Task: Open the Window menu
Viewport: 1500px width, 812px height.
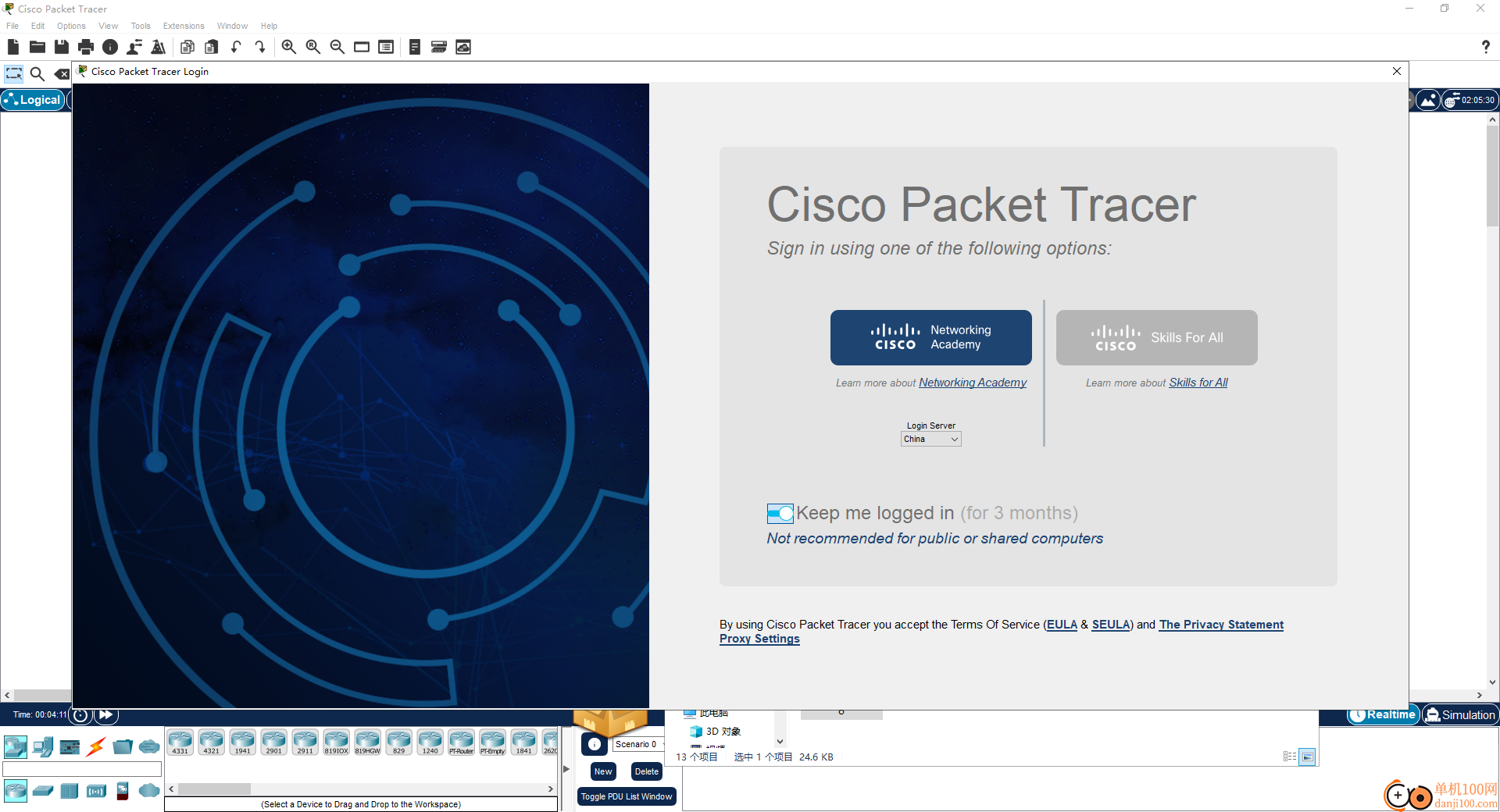Action: coord(232,26)
